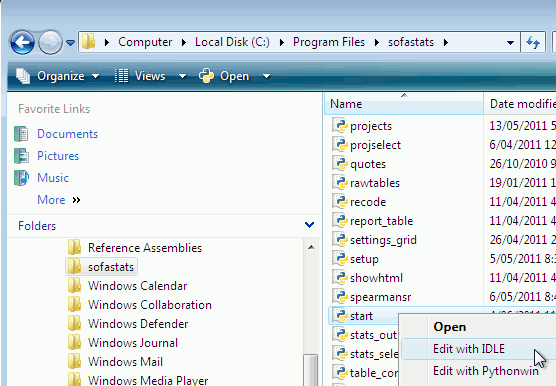Expand the arrow after Program Files breadcrumb
The height and width of the screenshot is (386, 556).
click(377, 43)
